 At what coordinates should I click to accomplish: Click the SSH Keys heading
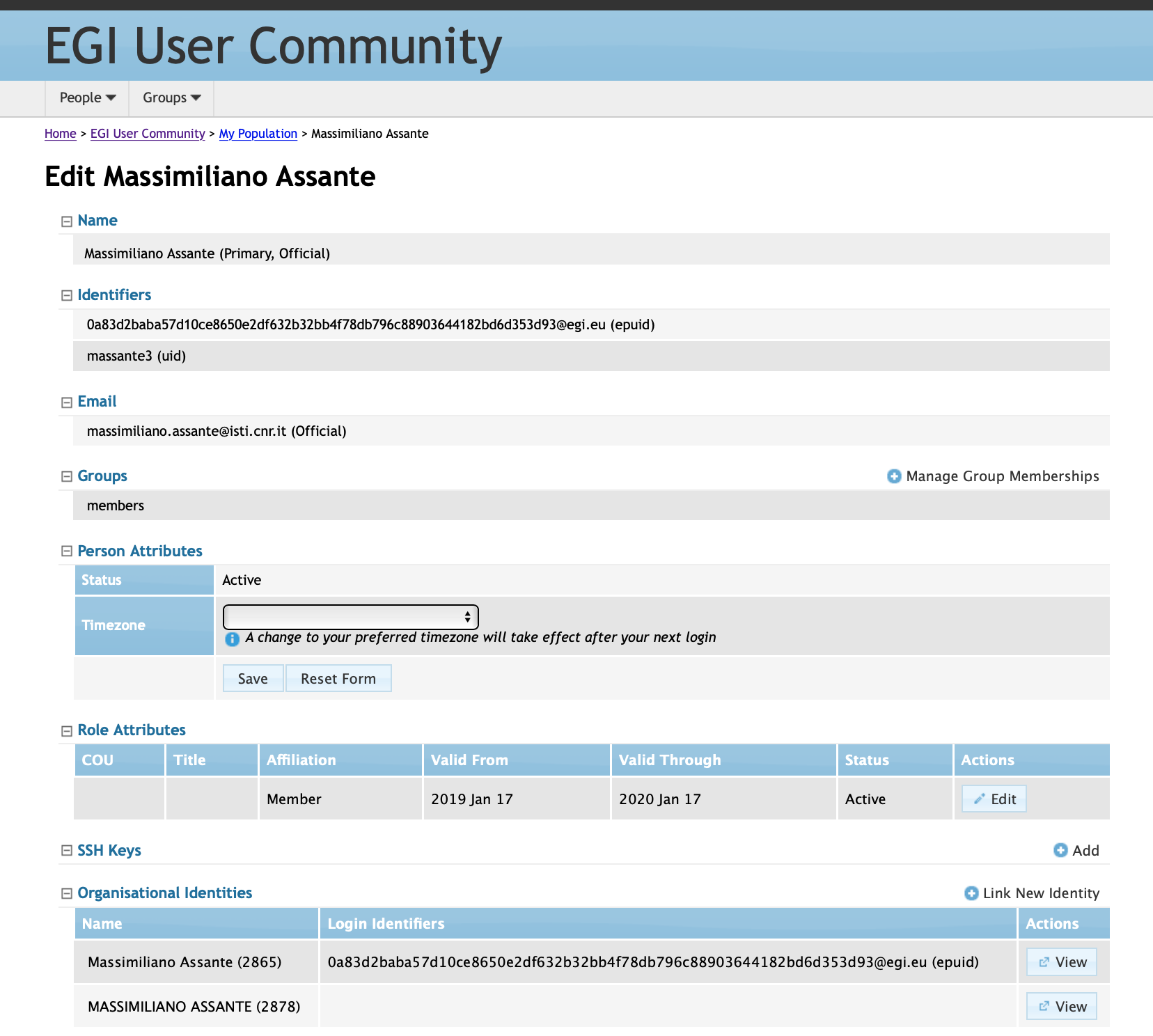(x=109, y=851)
